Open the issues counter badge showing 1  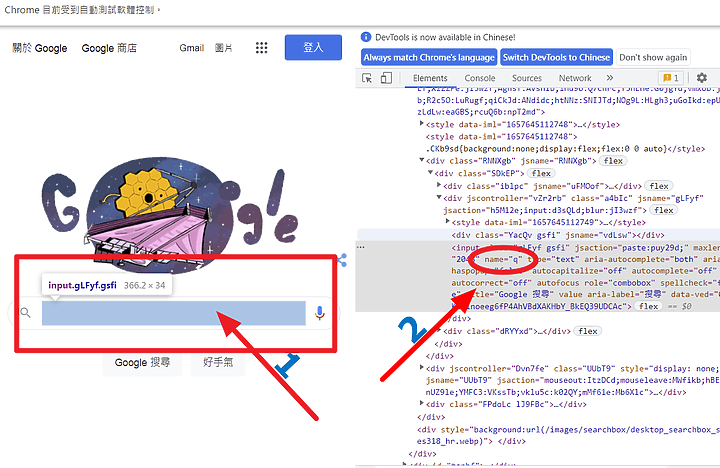[671, 78]
